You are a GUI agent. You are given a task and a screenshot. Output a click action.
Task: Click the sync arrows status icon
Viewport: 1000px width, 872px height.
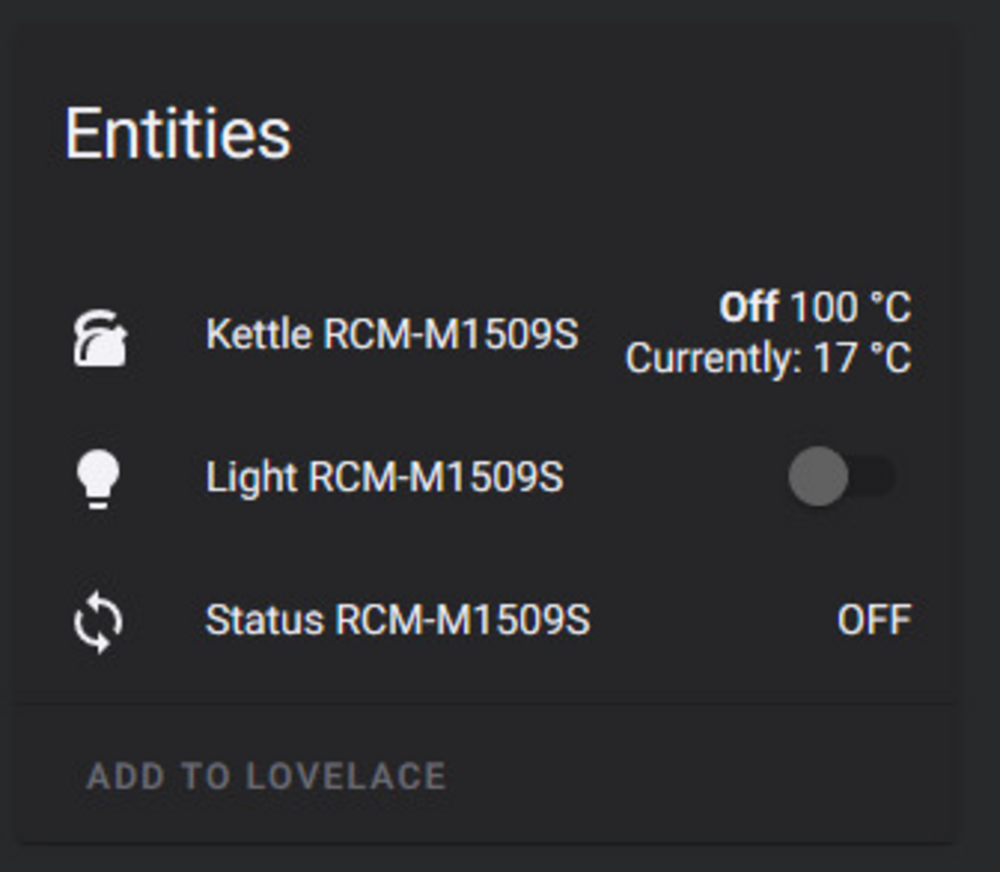(98, 622)
